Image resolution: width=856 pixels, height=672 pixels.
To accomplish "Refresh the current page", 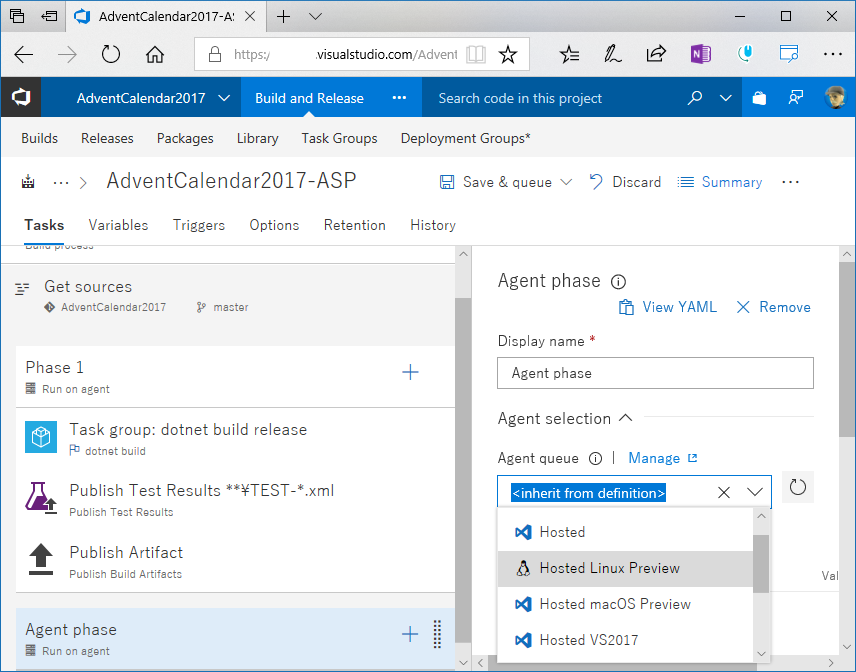I will click(111, 54).
